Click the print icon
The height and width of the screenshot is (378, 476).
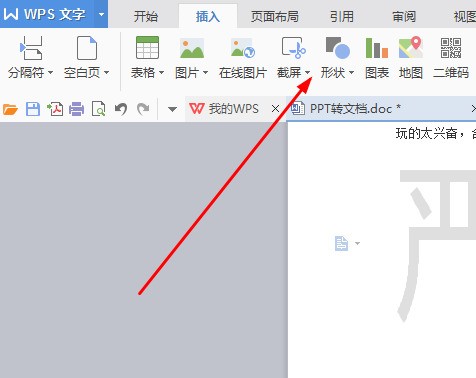(77, 109)
